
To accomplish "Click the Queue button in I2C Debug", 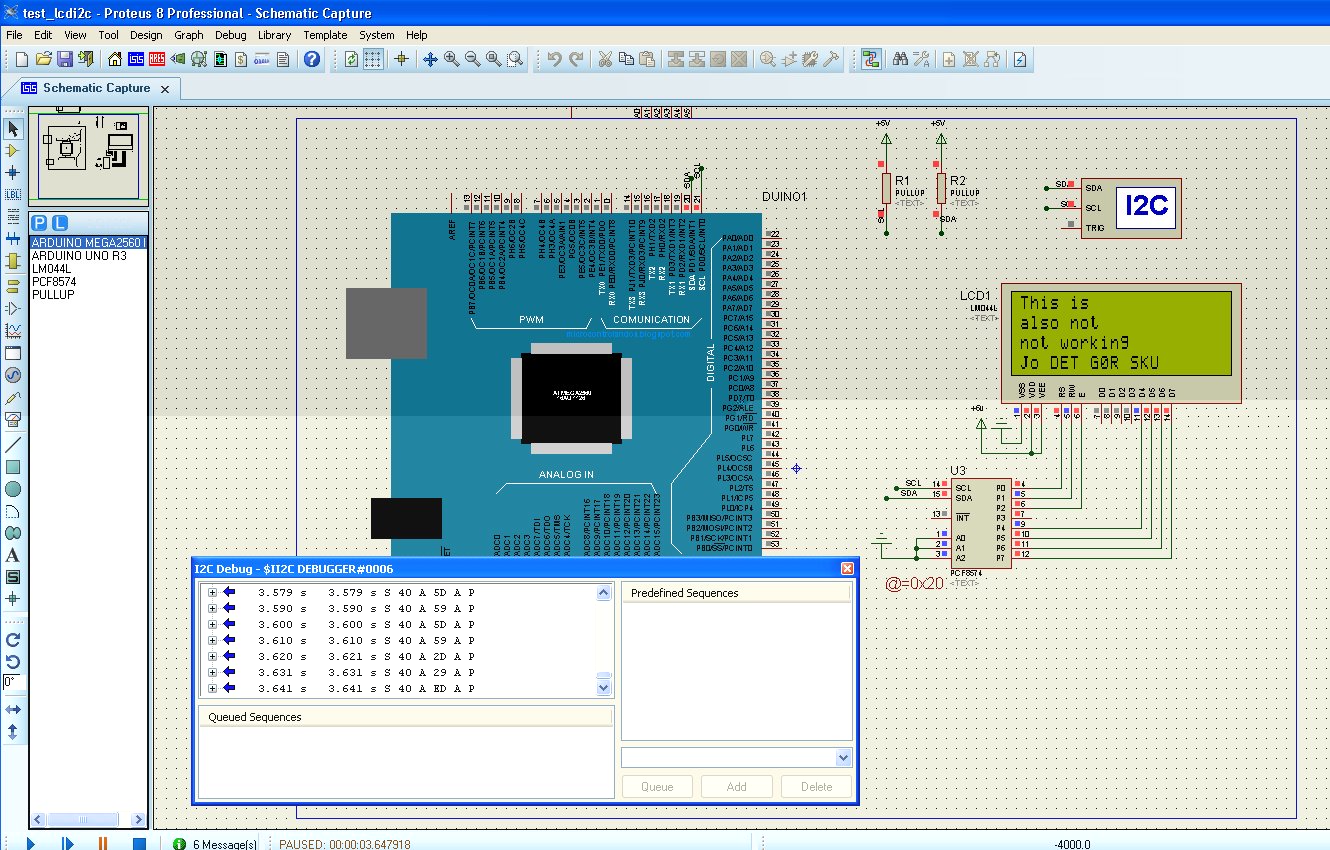I will pyautogui.click(x=657, y=786).
